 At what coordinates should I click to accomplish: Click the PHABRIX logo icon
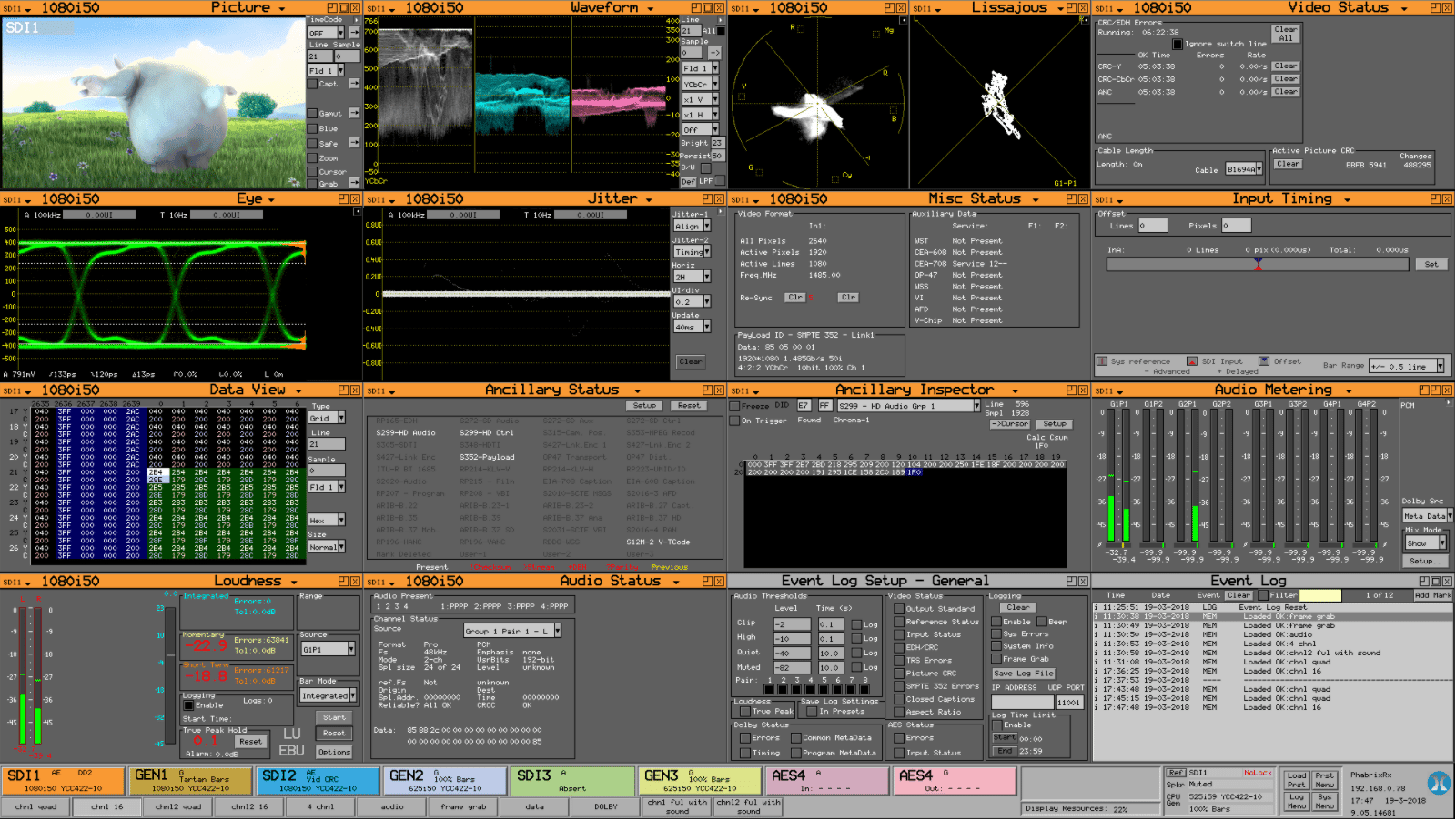(x=1439, y=783)
